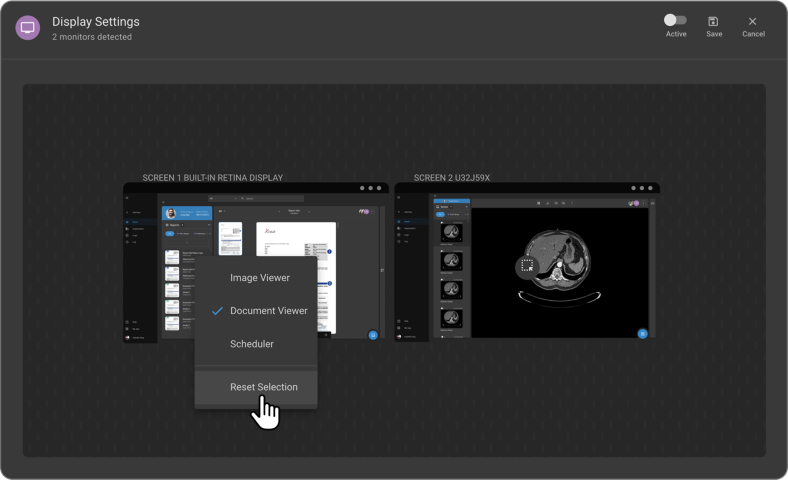
Task: Click Reset Selection in the menu
Action: click(x=263, y=387)
